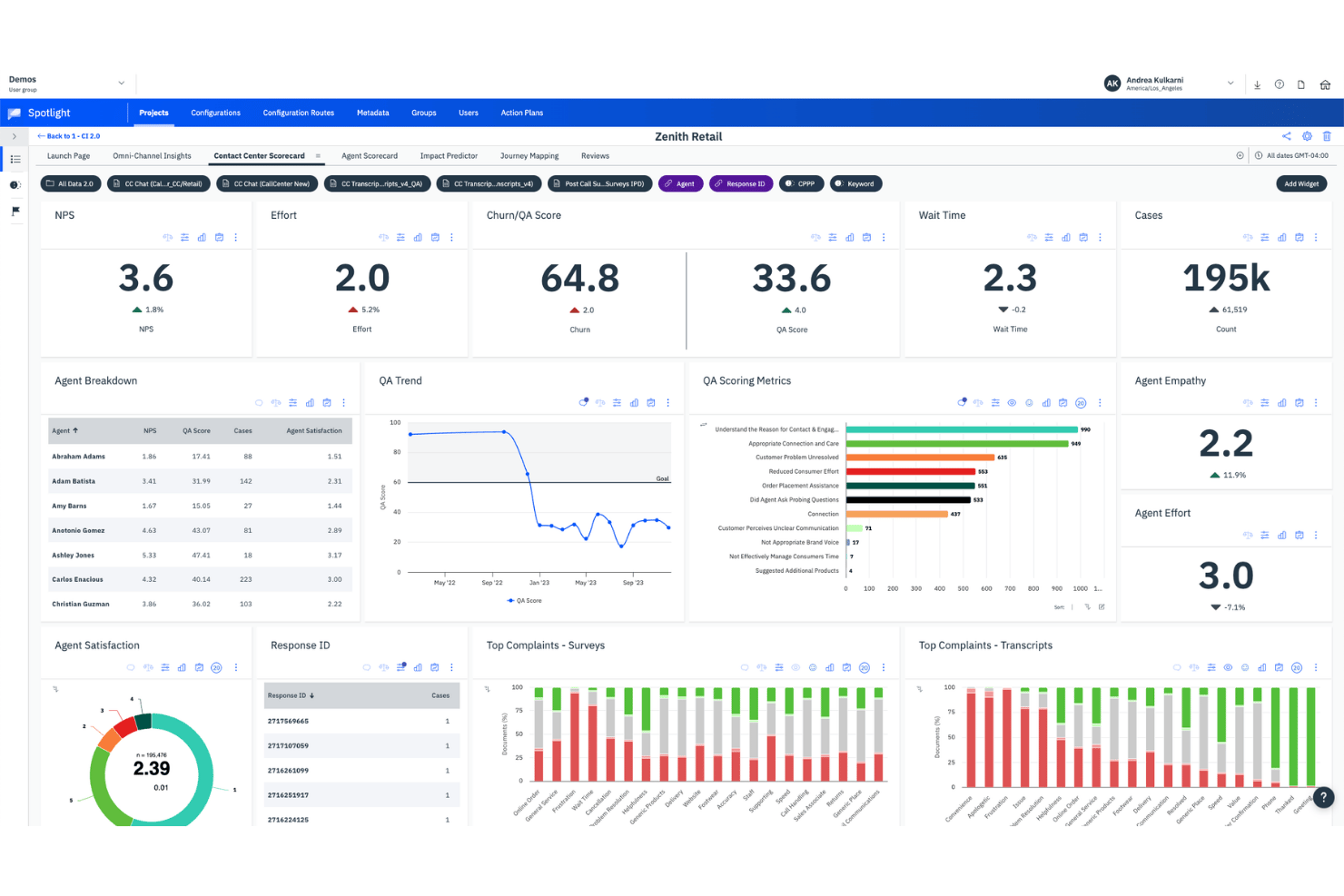Toggle the speech bubble icon on Response ID widget
1344x896 pixels.
tap(367, 668)
